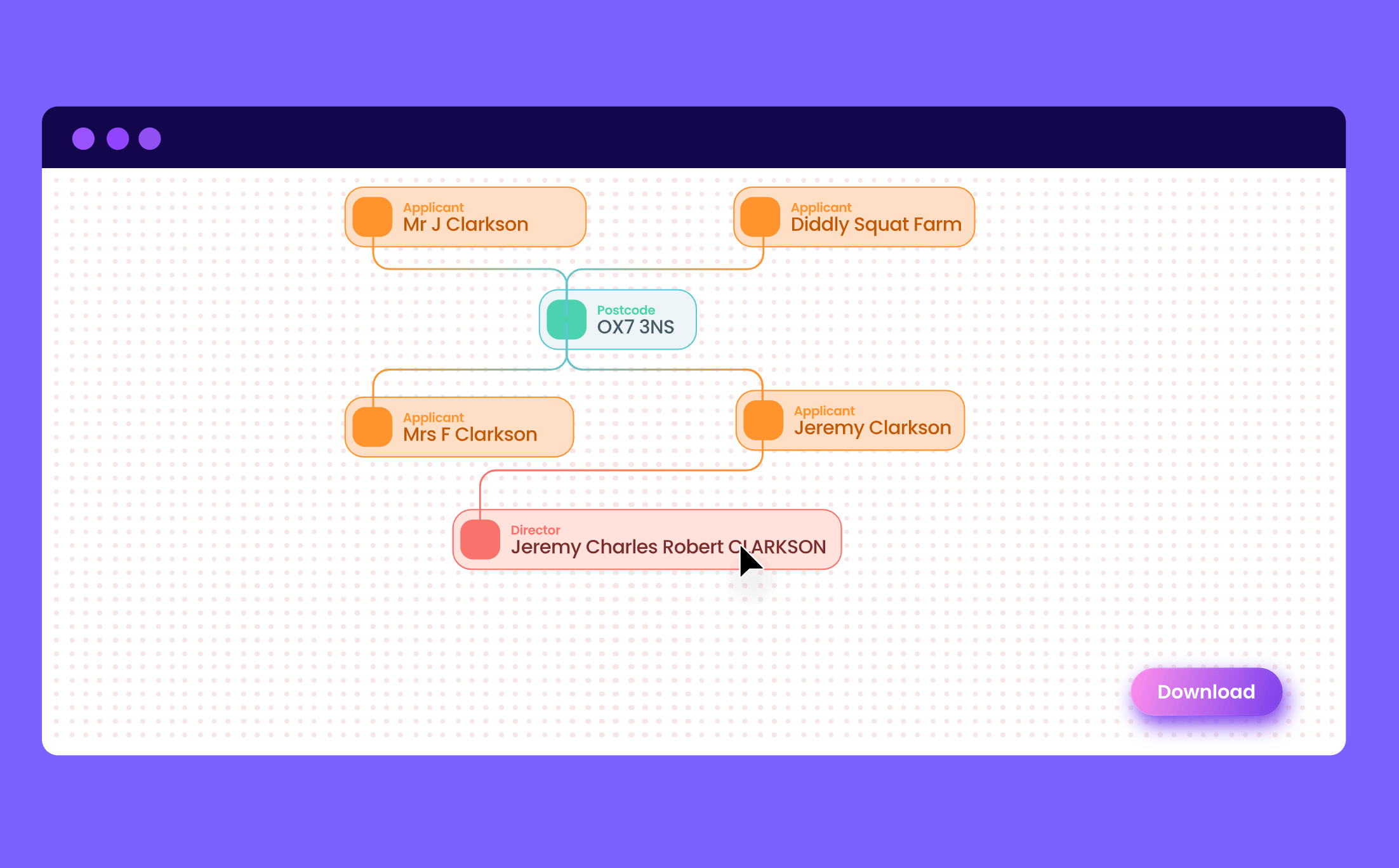Viewport: 1399px width, 868px height.
Task: Click orange icon on Mr J Clarkson node
Action: [373, 217]
